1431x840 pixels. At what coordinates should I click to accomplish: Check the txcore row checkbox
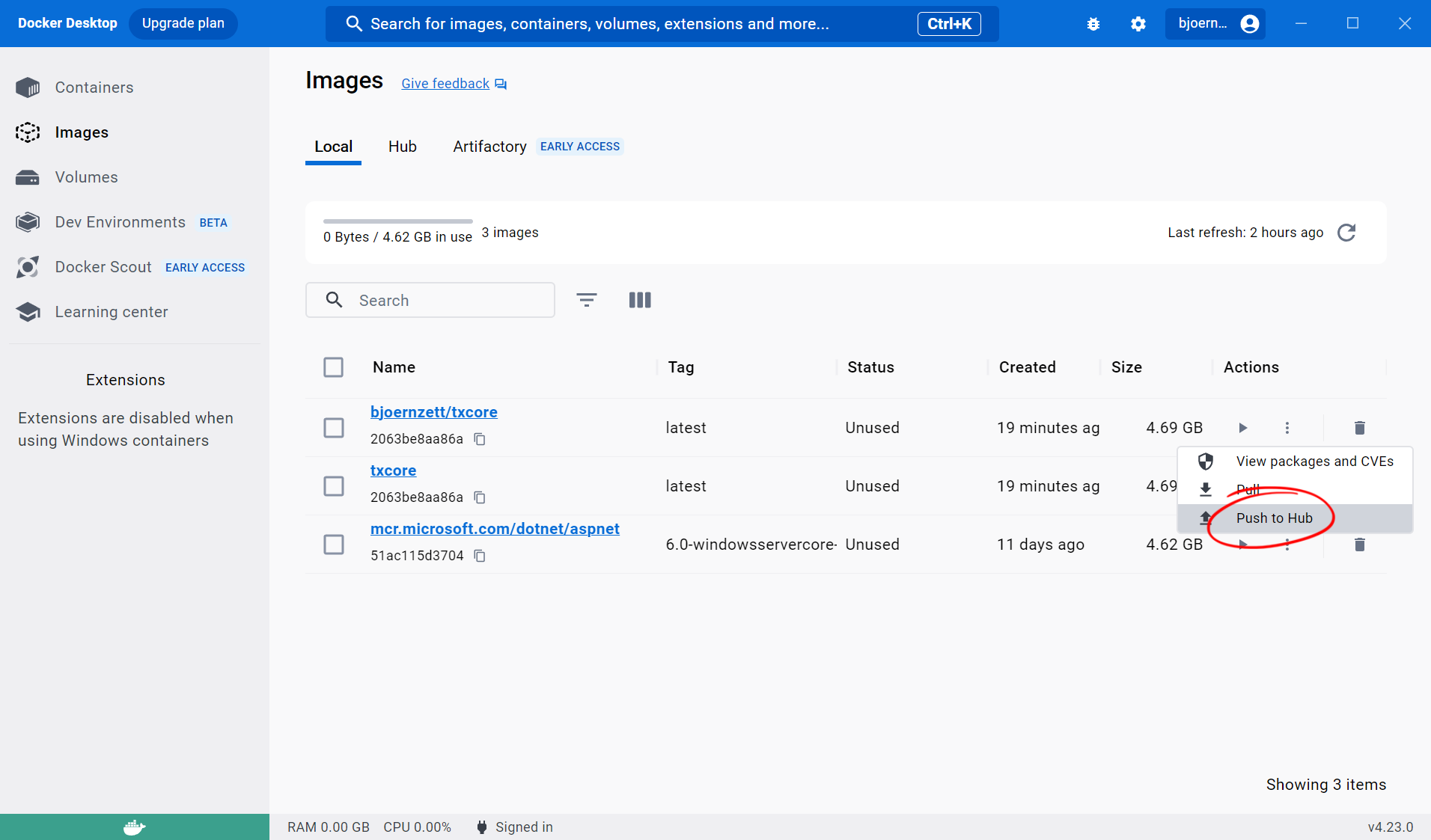click(333, 486)
